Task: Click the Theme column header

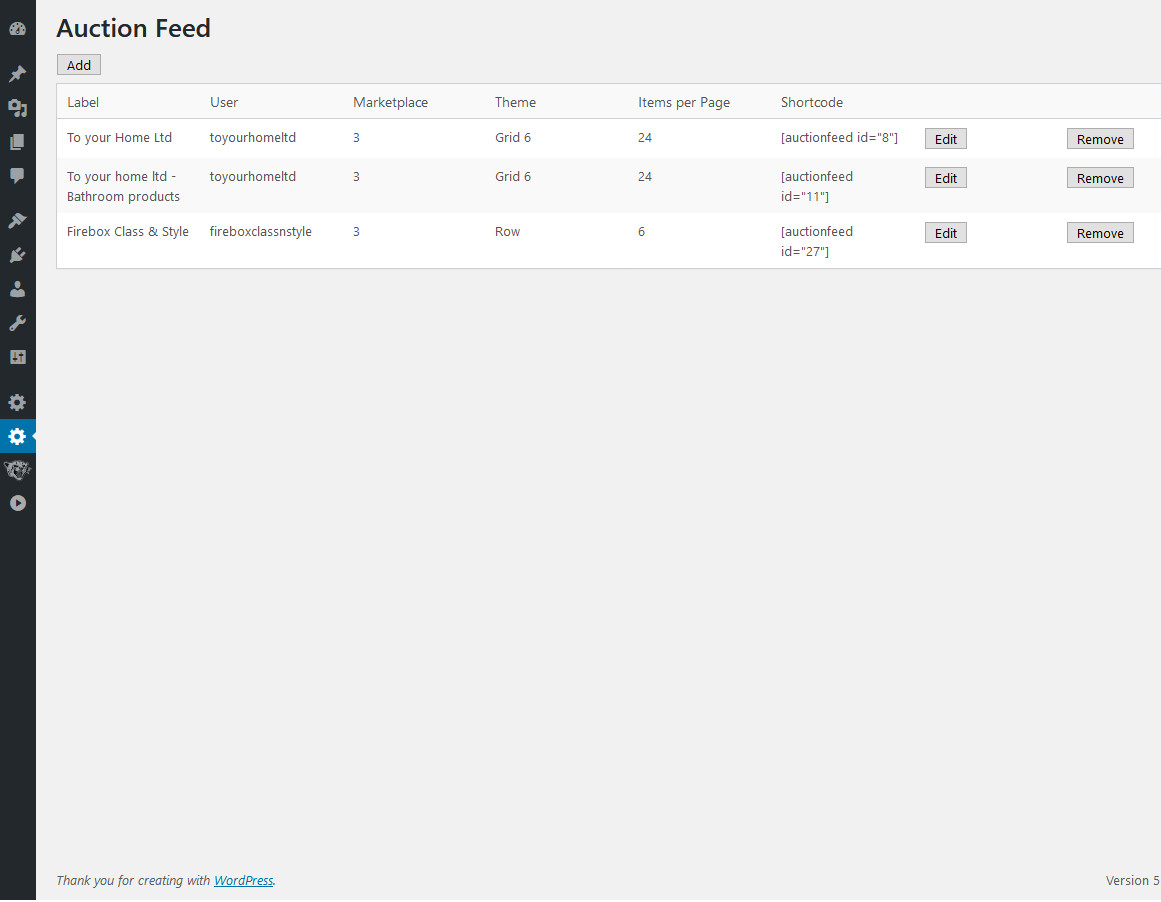Action: click(515, 102)
